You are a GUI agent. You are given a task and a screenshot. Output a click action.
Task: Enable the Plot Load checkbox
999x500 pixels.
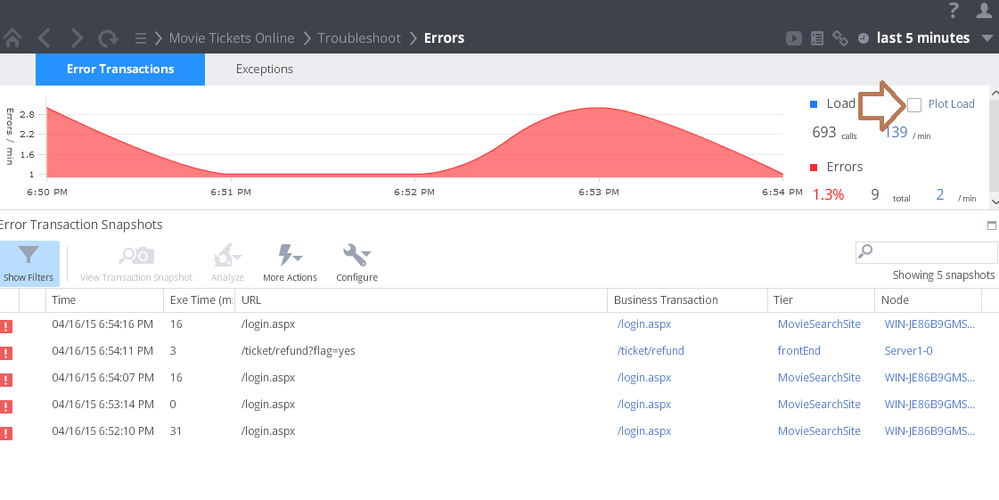click(x=914, y=104)
